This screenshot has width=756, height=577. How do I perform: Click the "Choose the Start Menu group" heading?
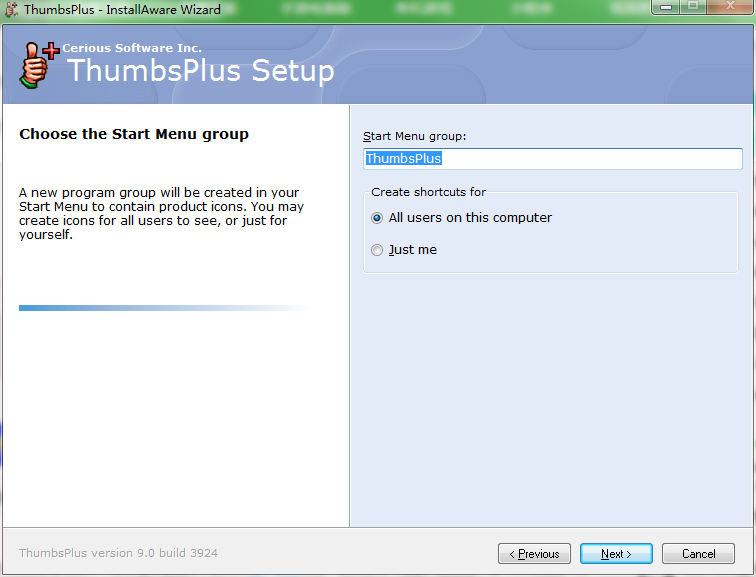pyautogui.click(x=134, y=134)
